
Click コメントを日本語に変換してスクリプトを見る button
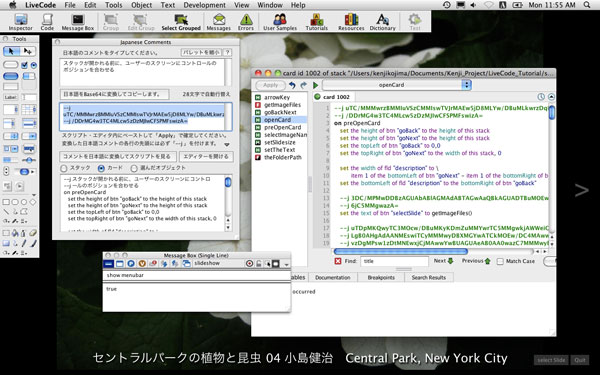(x=118, y=157)
